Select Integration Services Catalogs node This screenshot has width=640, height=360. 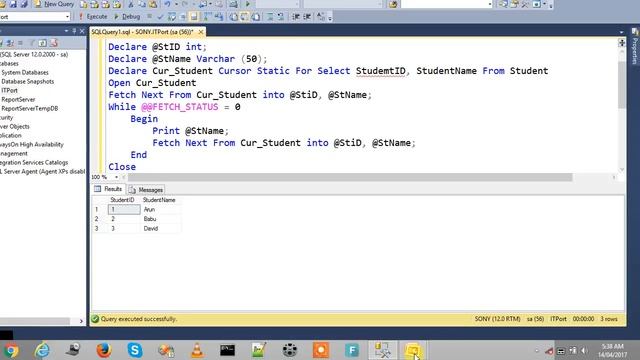point(34,162)
